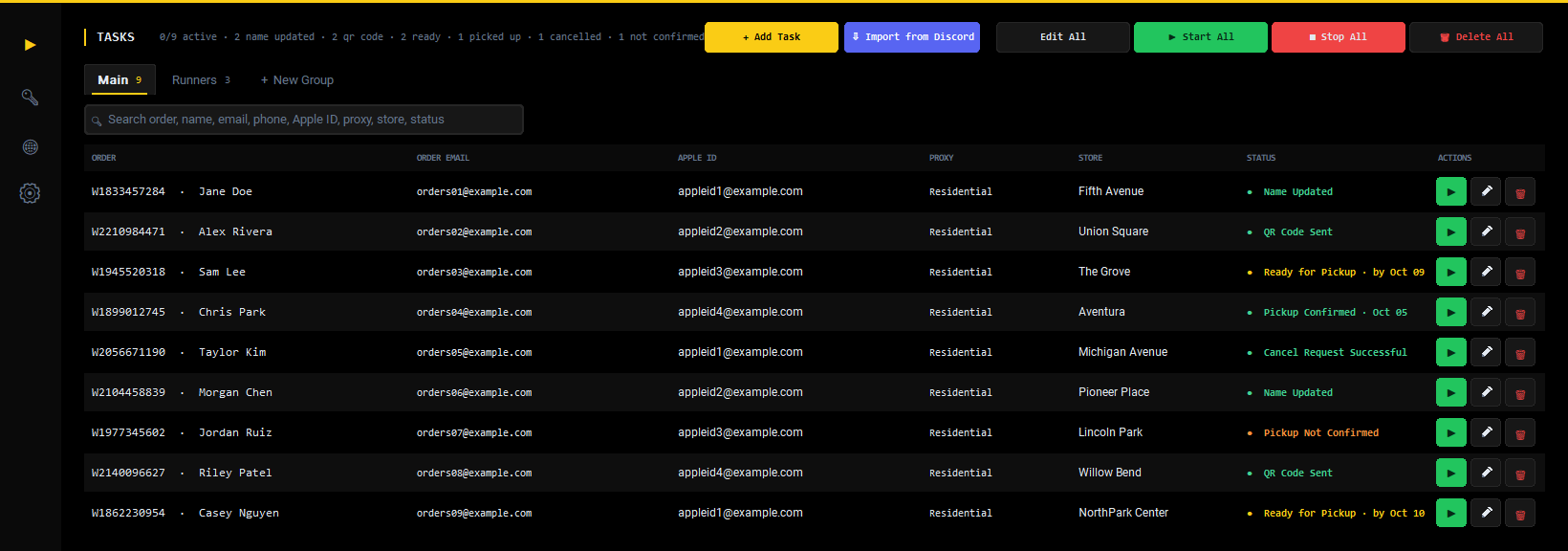The image size is (1568, 551).
Task: Stop All tasks
Action: pos(1339,37)
